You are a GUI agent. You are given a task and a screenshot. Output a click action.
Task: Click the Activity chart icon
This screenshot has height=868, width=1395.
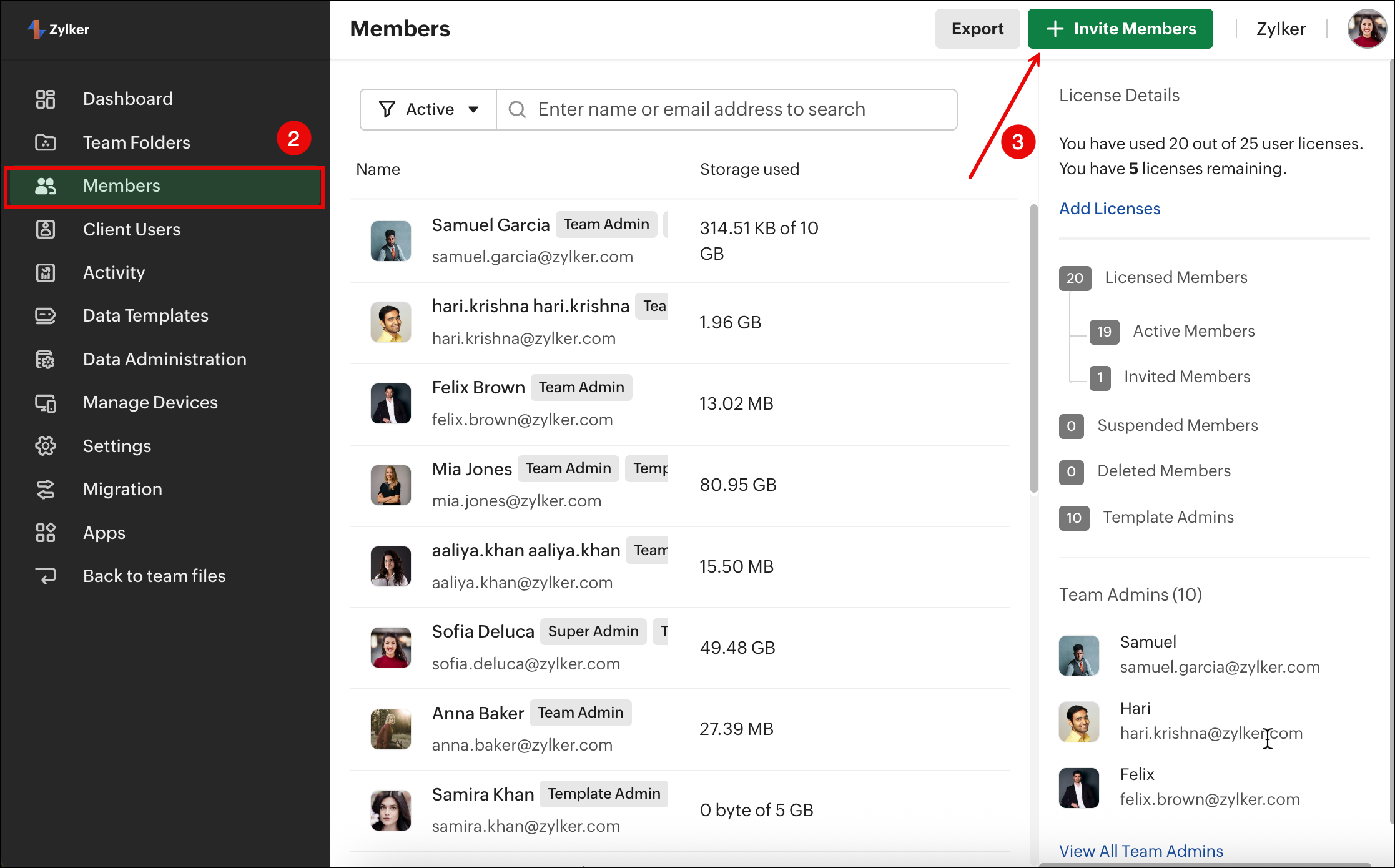45,272
